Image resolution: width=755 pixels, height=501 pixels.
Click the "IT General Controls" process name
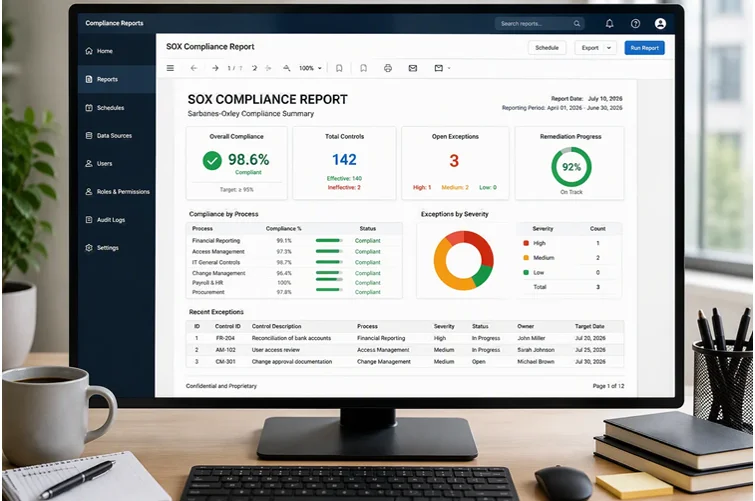pyautogui.click(x=216, y=263)
